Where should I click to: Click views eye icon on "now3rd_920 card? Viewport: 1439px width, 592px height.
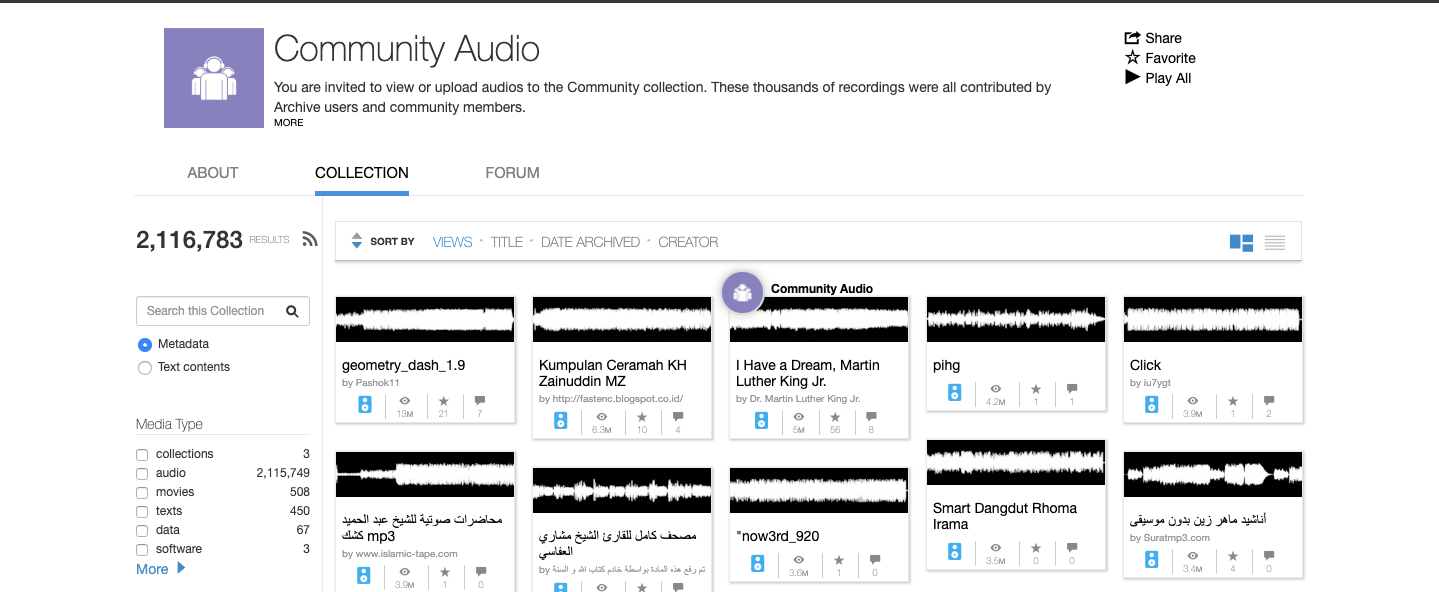tap(798, 559)
